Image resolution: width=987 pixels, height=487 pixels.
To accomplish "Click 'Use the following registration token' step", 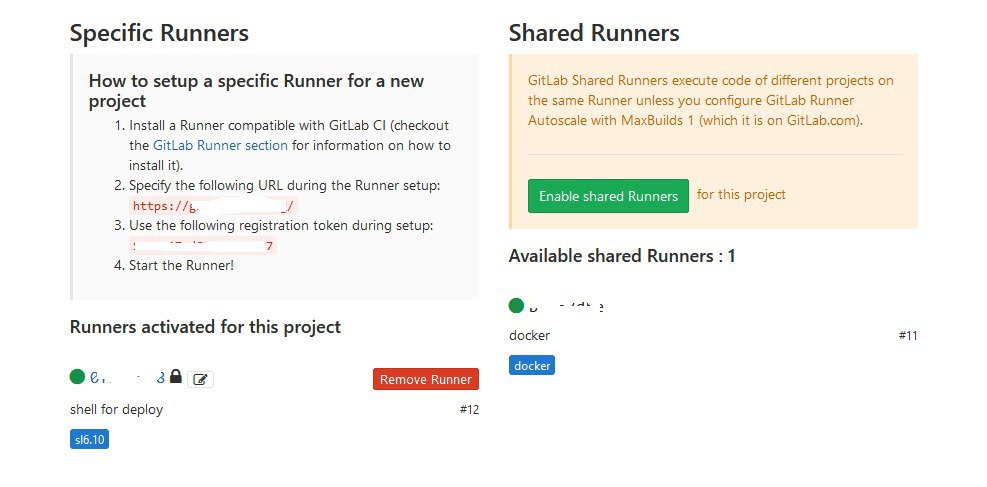I will [281, 225].
